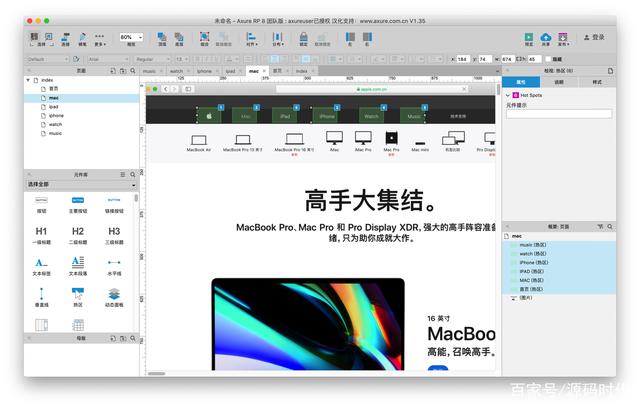Pick the pen (钢笔) tool
Image resolution: width=640 pixels, height=408 pixels.
[x=82, y=39]
